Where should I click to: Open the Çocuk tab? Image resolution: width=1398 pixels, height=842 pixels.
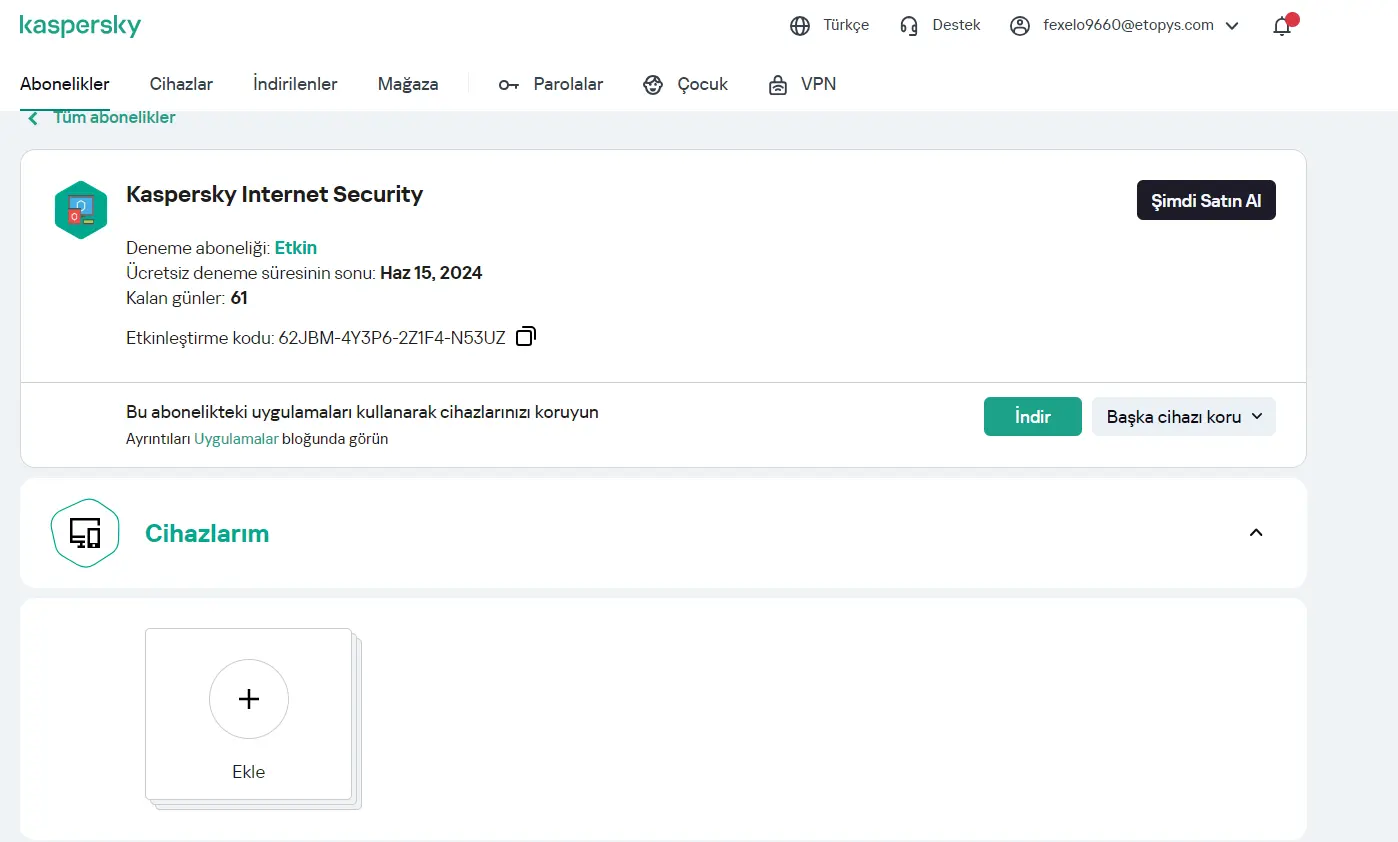703,84
